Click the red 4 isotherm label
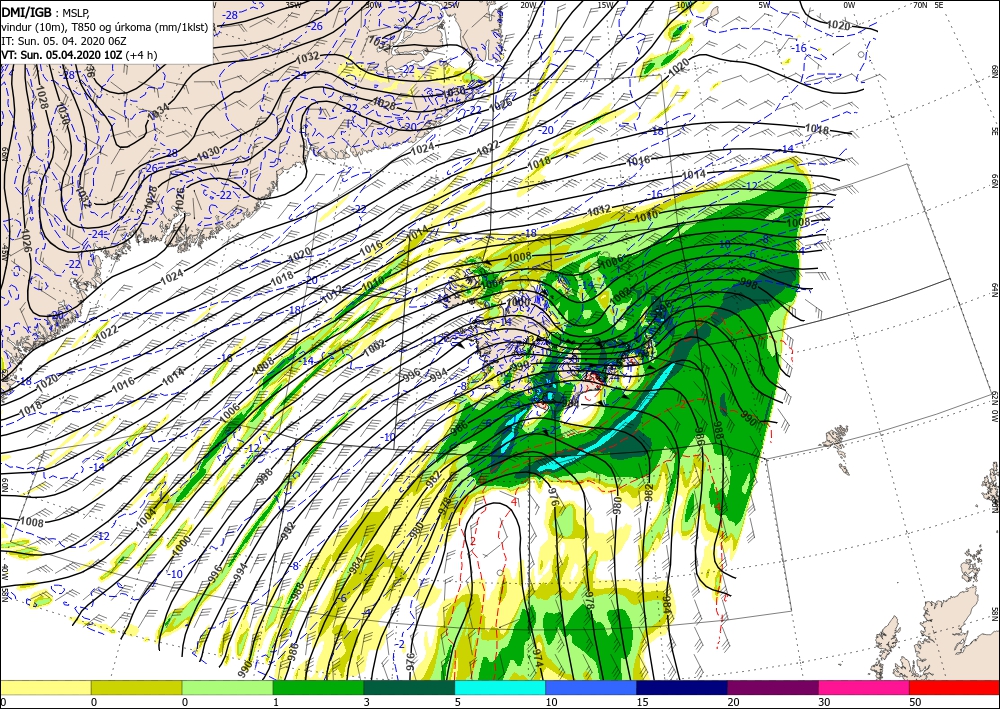Screen dimensions: 1000x709 pyautogui.click(x=514, y=501)
